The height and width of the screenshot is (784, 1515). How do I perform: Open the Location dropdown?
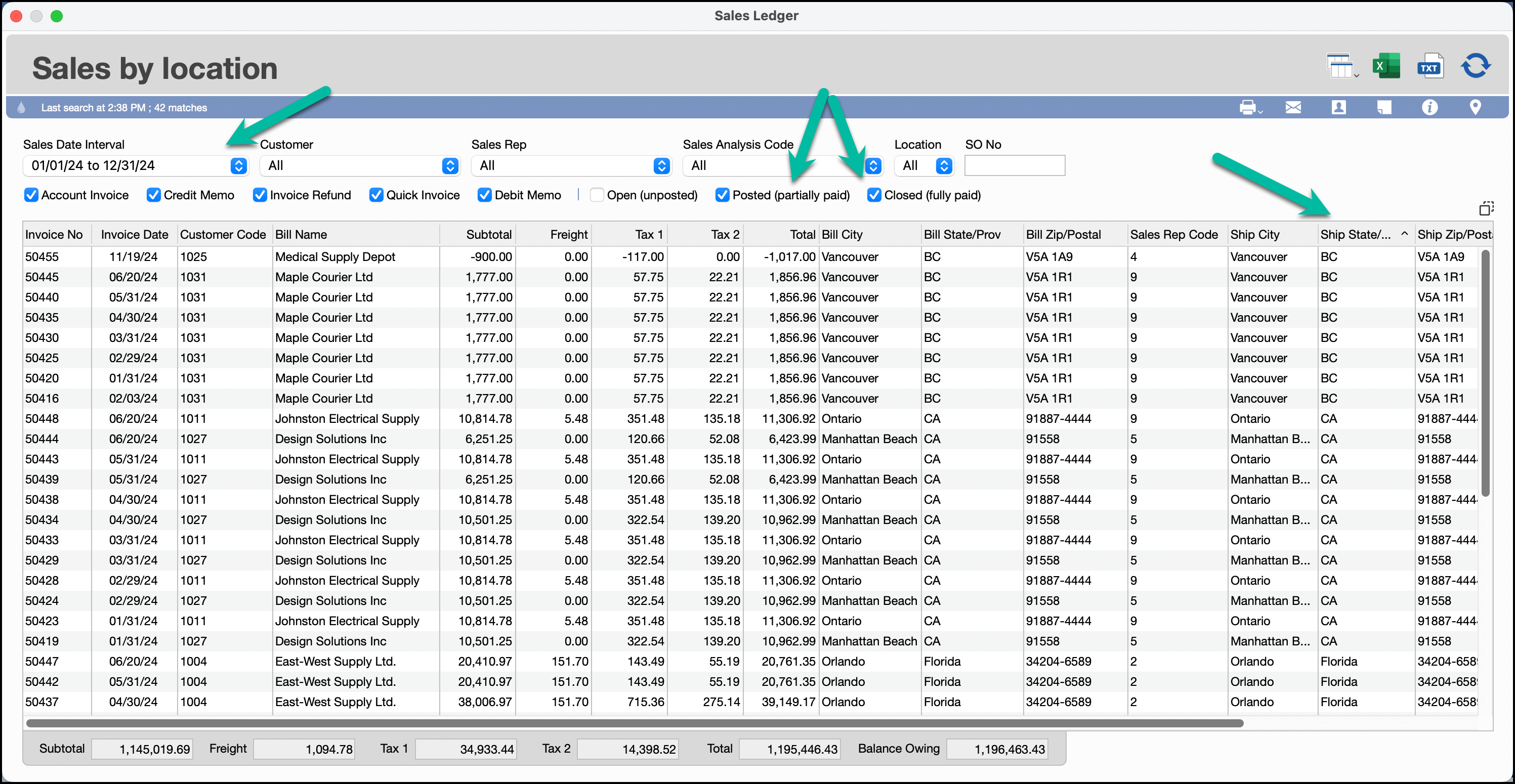click(944, 166)
